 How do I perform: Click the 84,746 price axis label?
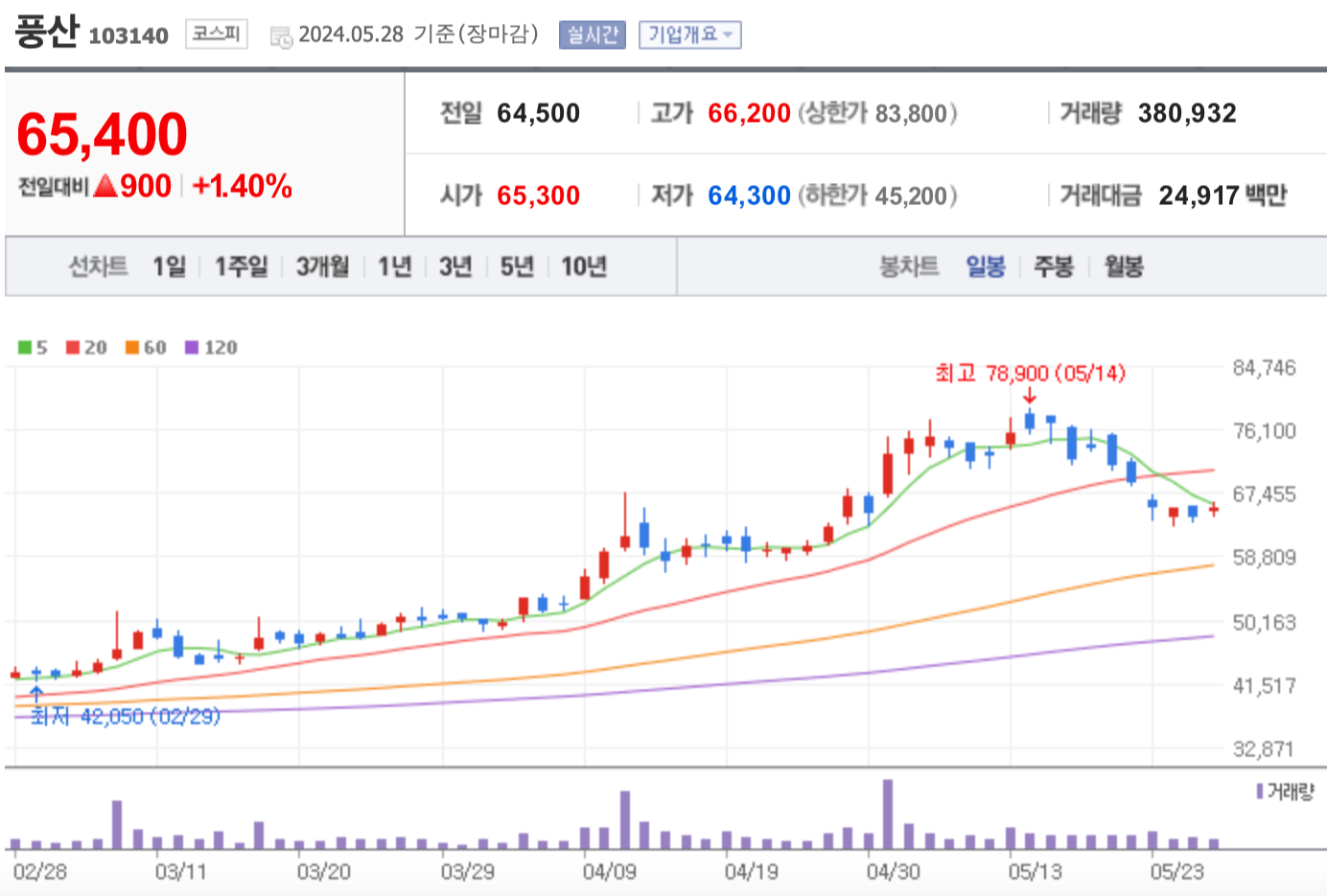click(x=1264, y=368)
